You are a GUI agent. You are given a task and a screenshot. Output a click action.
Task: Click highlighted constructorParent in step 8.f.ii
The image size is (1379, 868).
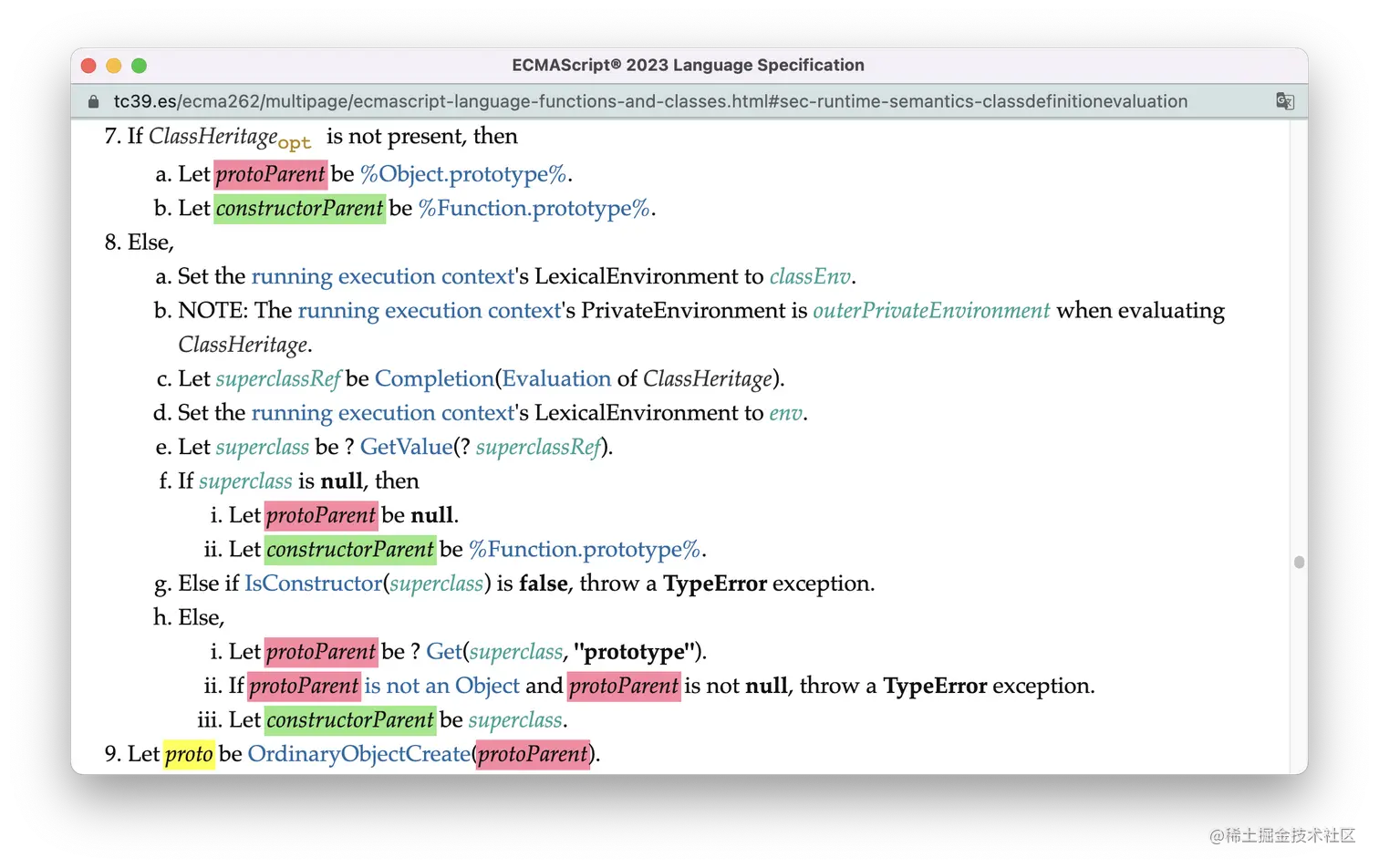[x=350, y=550]
